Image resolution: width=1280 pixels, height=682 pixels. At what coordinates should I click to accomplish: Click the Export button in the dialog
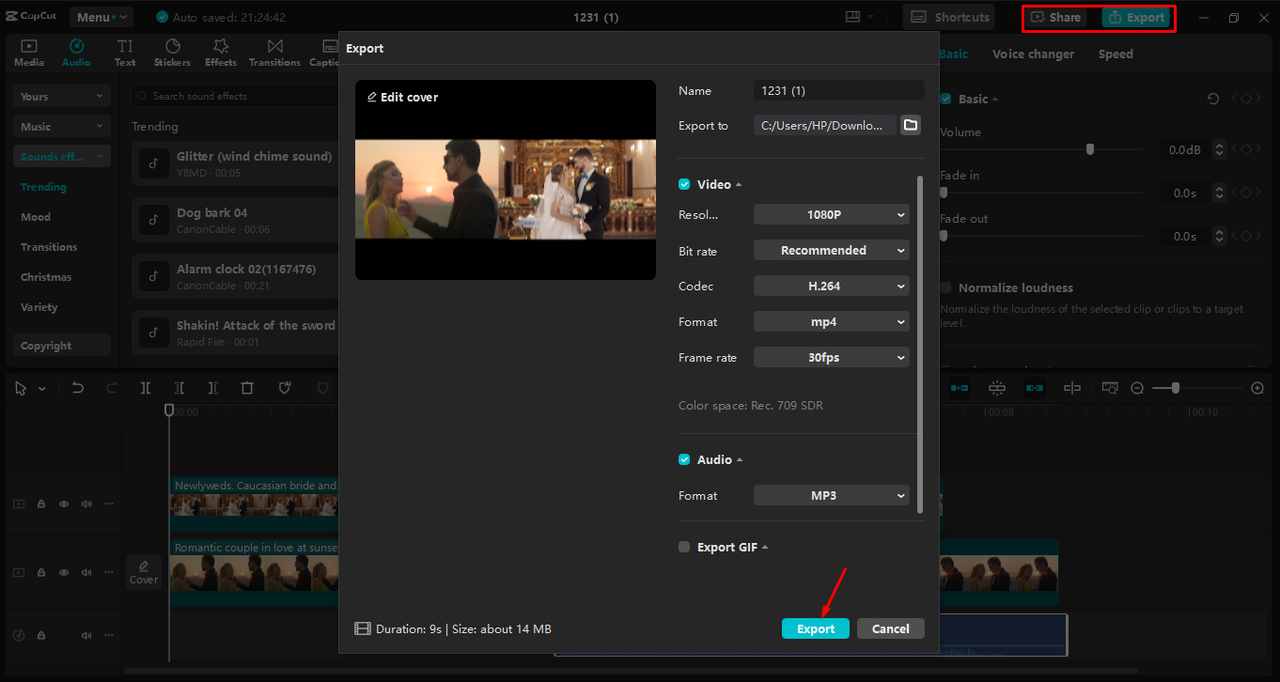point(816,628)
